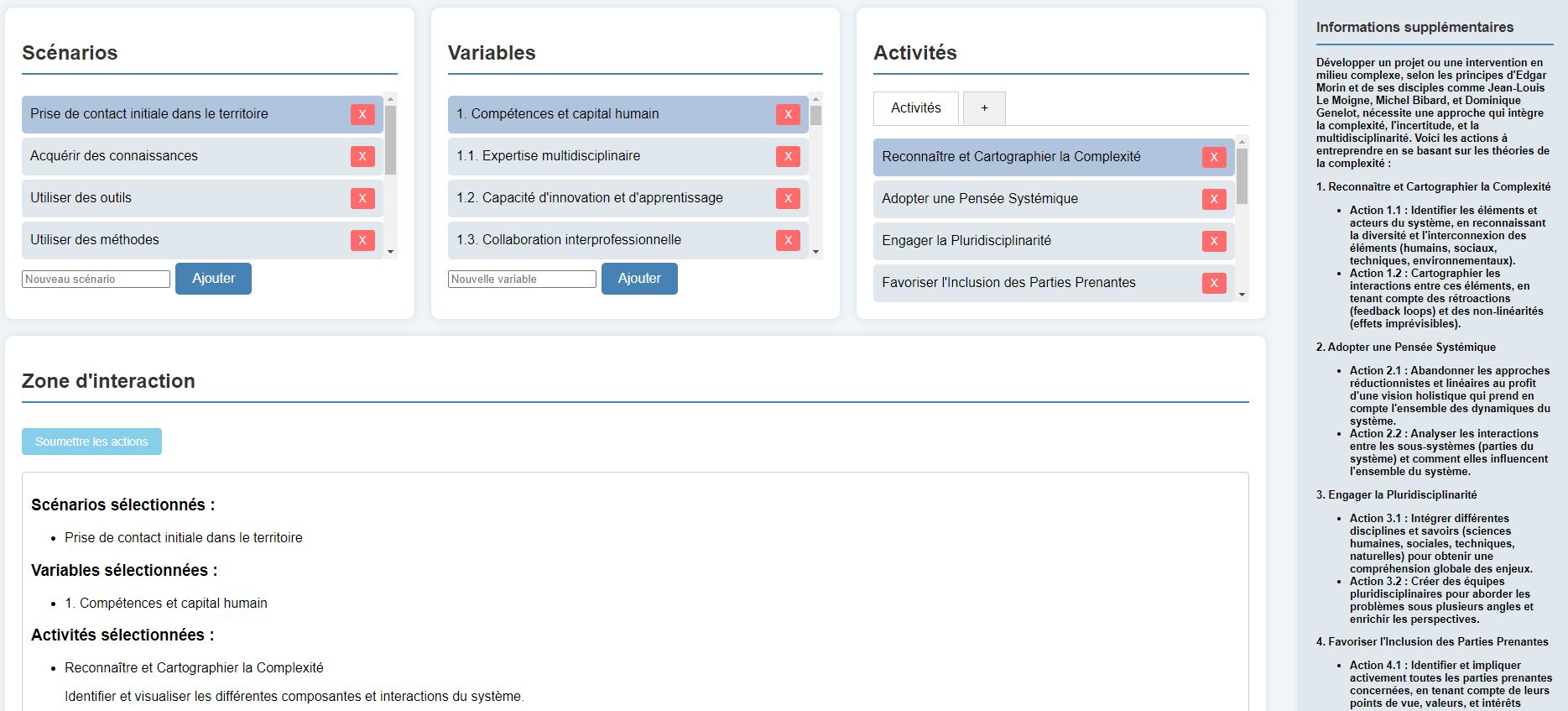Click the Scénarios list scroll-down arrow
The width and height of the screenshot is (1568, 711).
391,252
